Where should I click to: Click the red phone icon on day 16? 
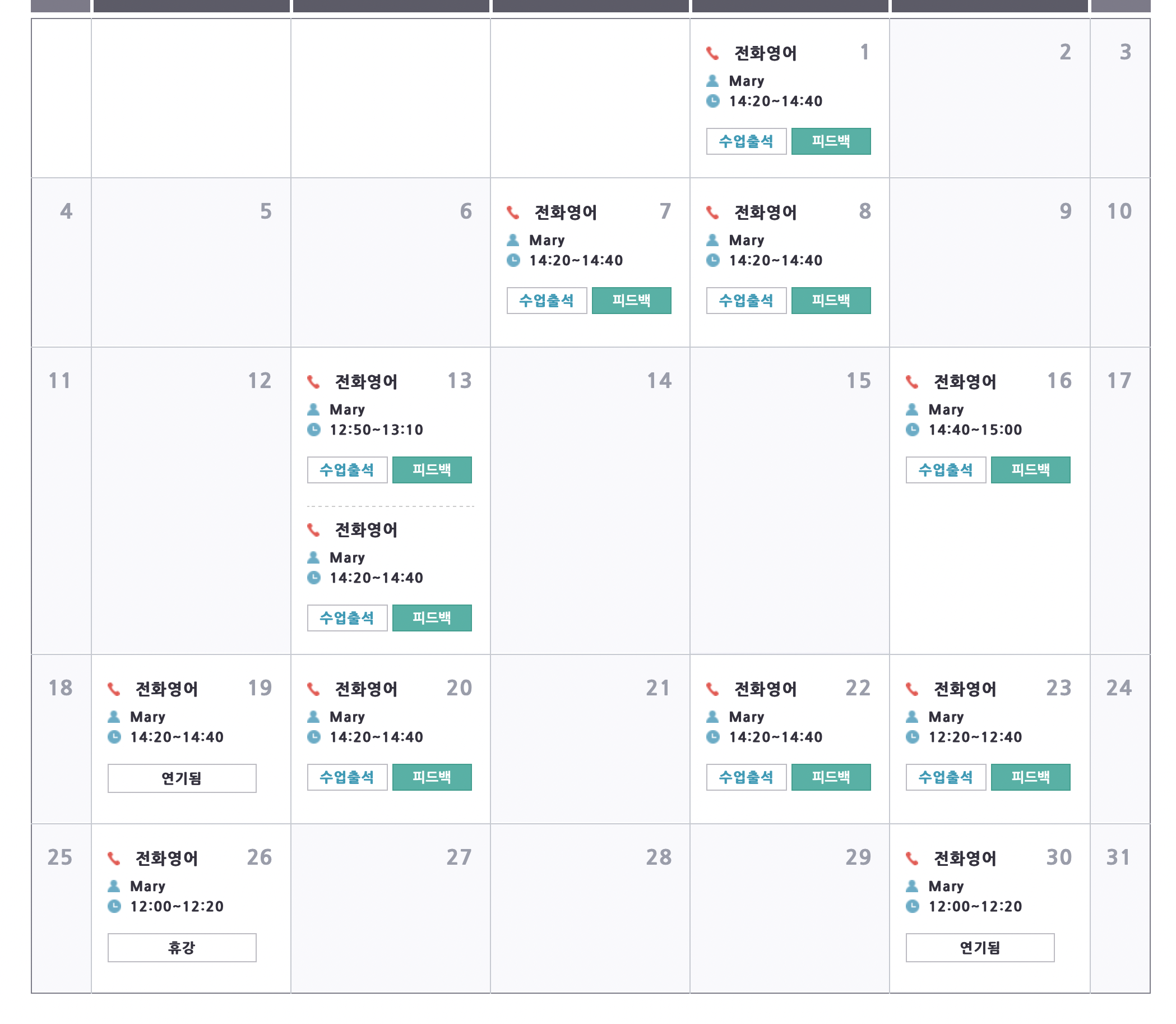pos(911,382)
